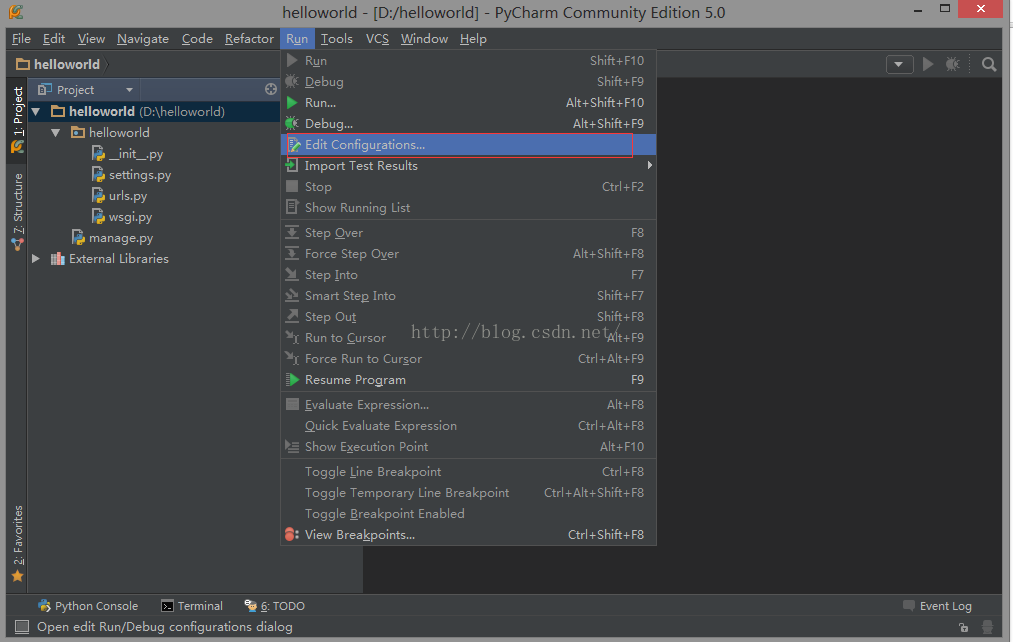Open the Python Console tool window
Screen dimensions: 1013x642
(x=88, y=606)
